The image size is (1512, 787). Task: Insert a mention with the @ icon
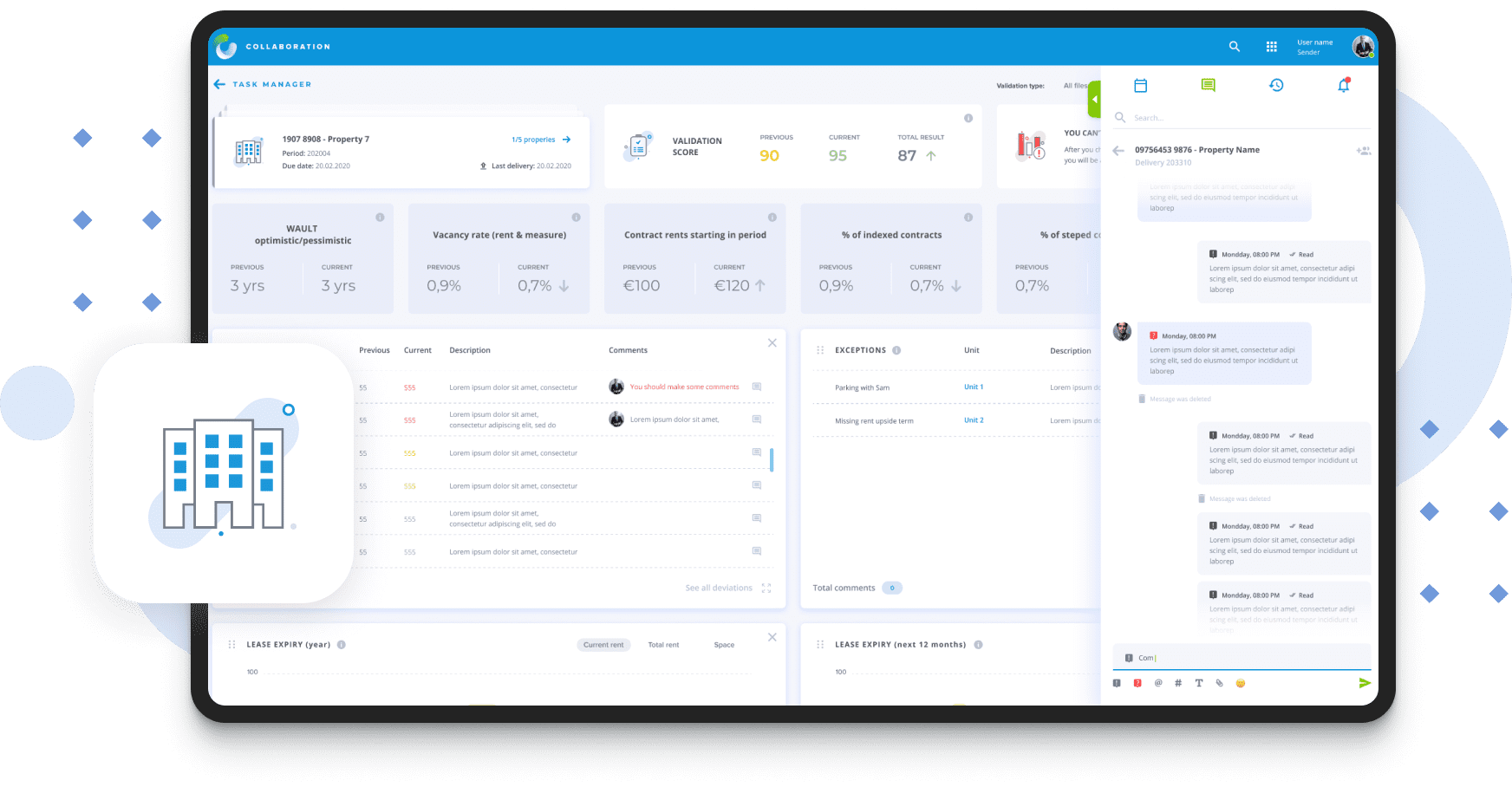click(x=1157, y=683)
